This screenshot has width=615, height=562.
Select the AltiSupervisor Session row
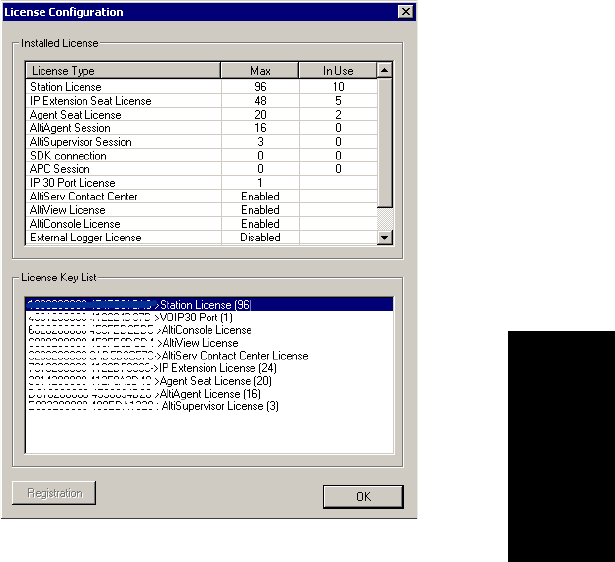(x=202, y=142)
